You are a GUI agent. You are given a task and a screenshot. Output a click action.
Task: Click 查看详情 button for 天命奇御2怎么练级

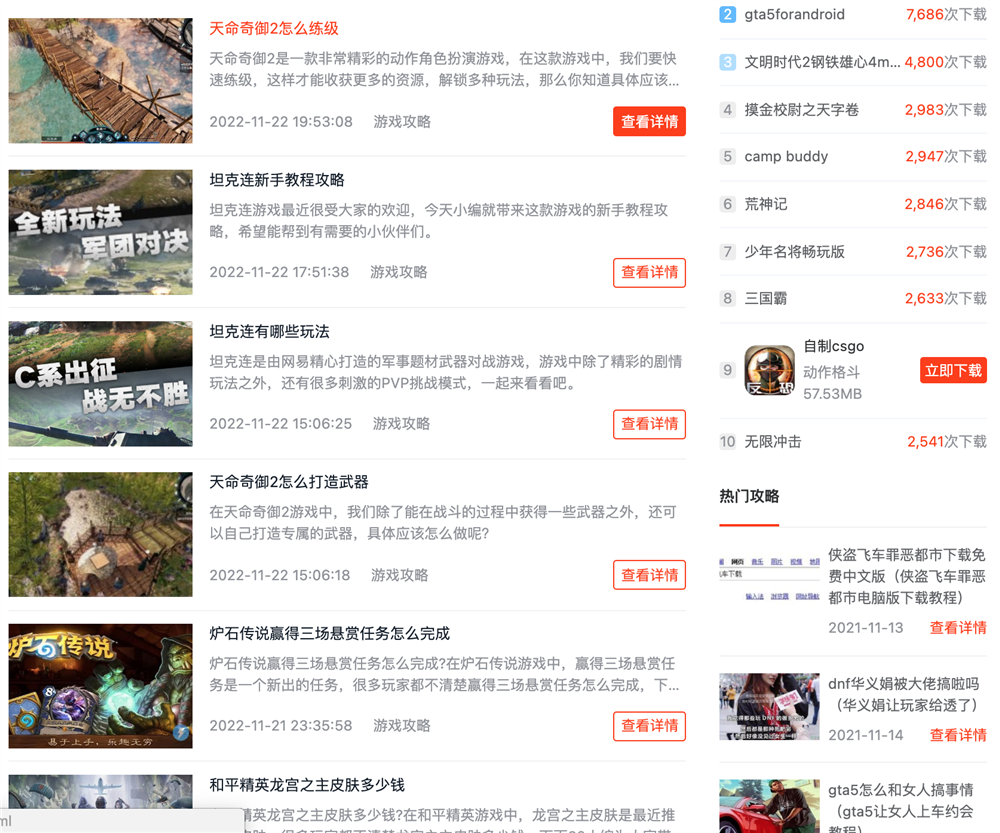[x=649, y=122]
